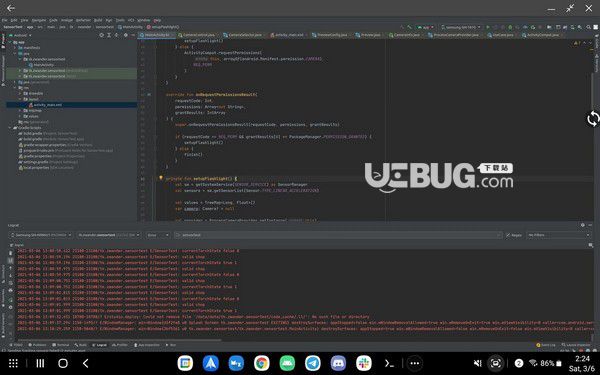Screen dimensions: 600x375
Task: Click the warnings indicator in editor corner
Action: 577,43
